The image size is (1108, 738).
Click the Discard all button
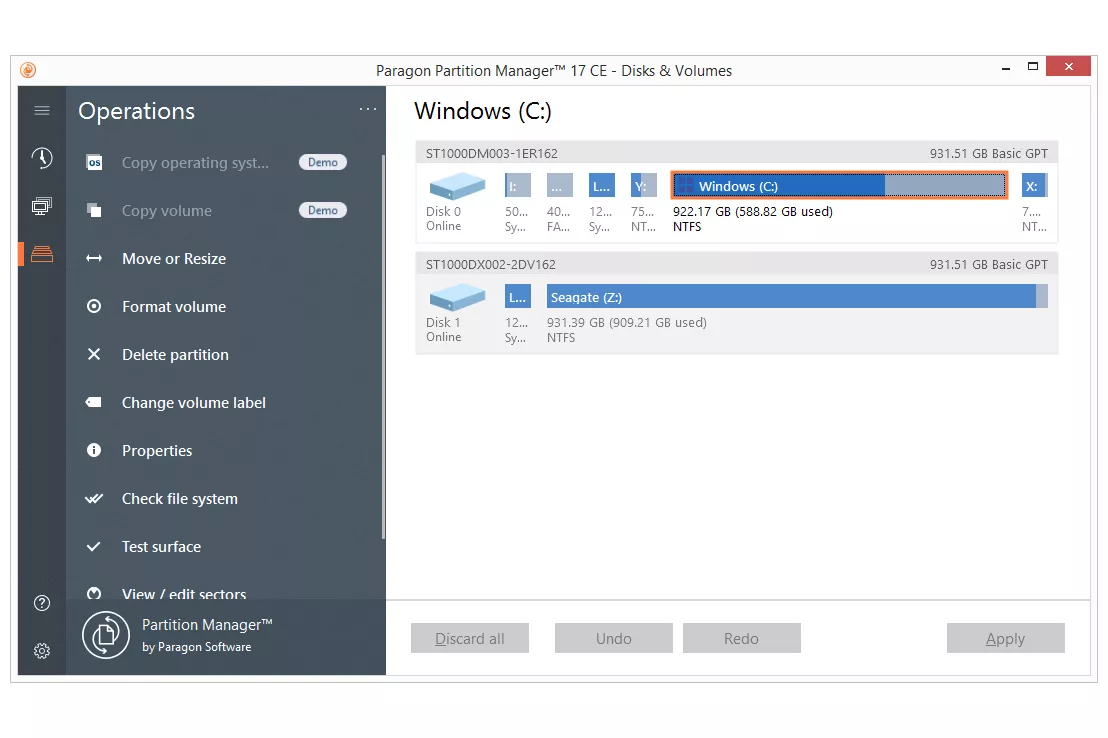(470, 638)
